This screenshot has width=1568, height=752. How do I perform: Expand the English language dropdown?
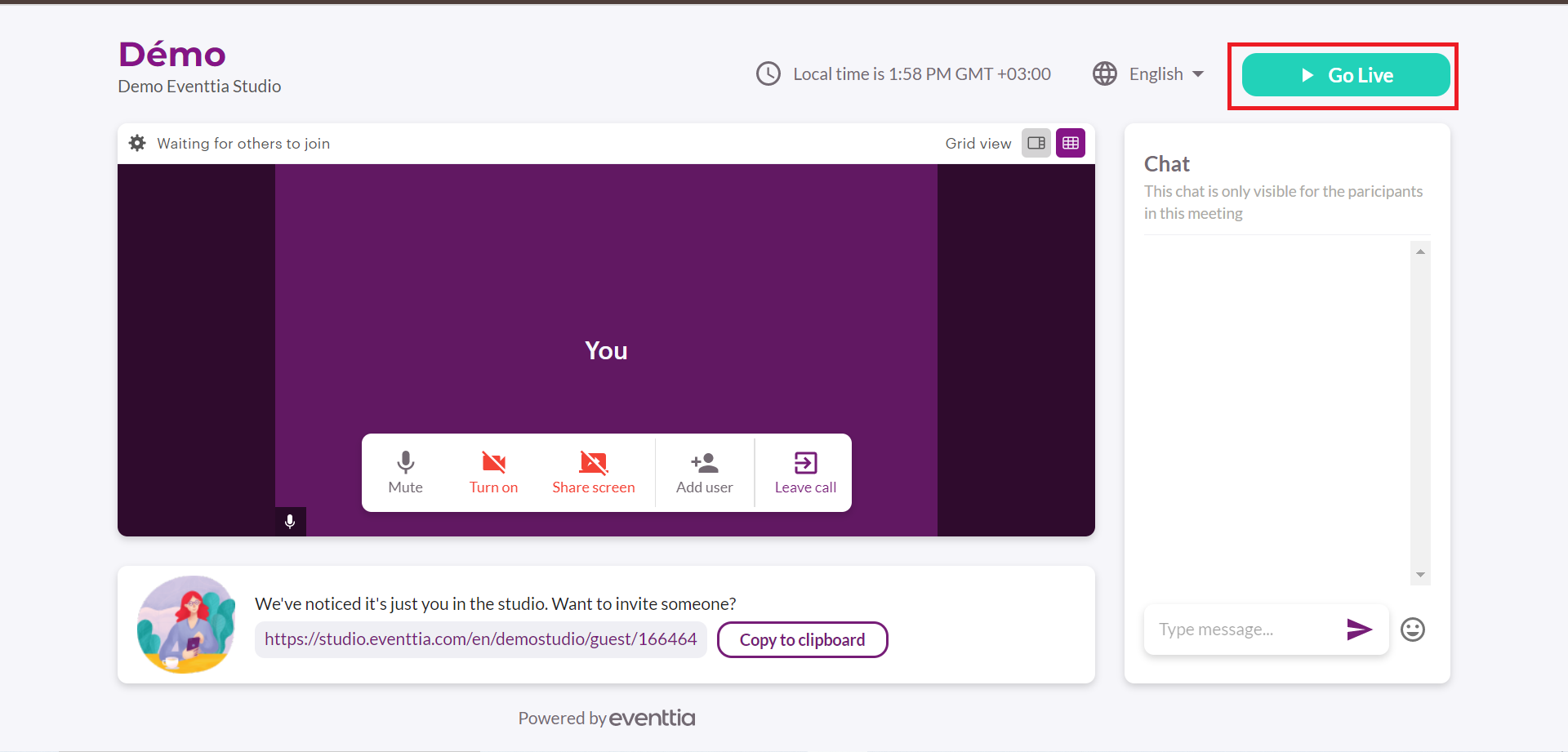point(1166,74)
